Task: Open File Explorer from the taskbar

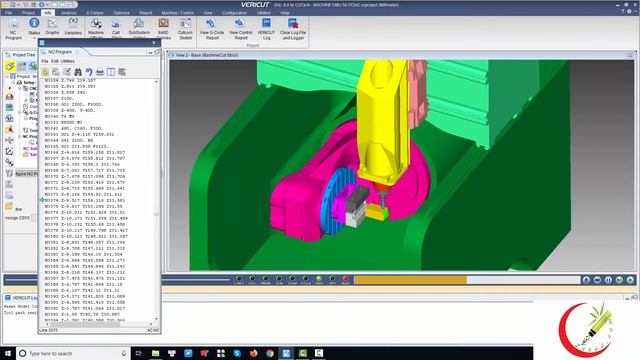Action: pyautogui.click(x=156, y=353)
